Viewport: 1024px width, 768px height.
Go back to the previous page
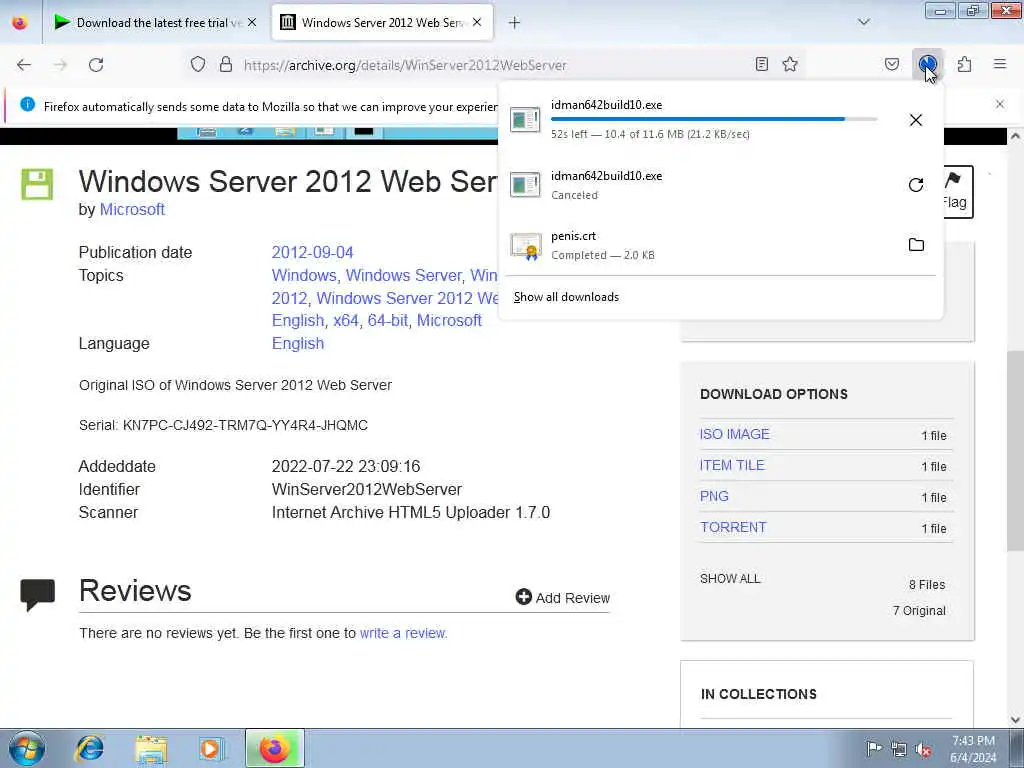point(24,64)
